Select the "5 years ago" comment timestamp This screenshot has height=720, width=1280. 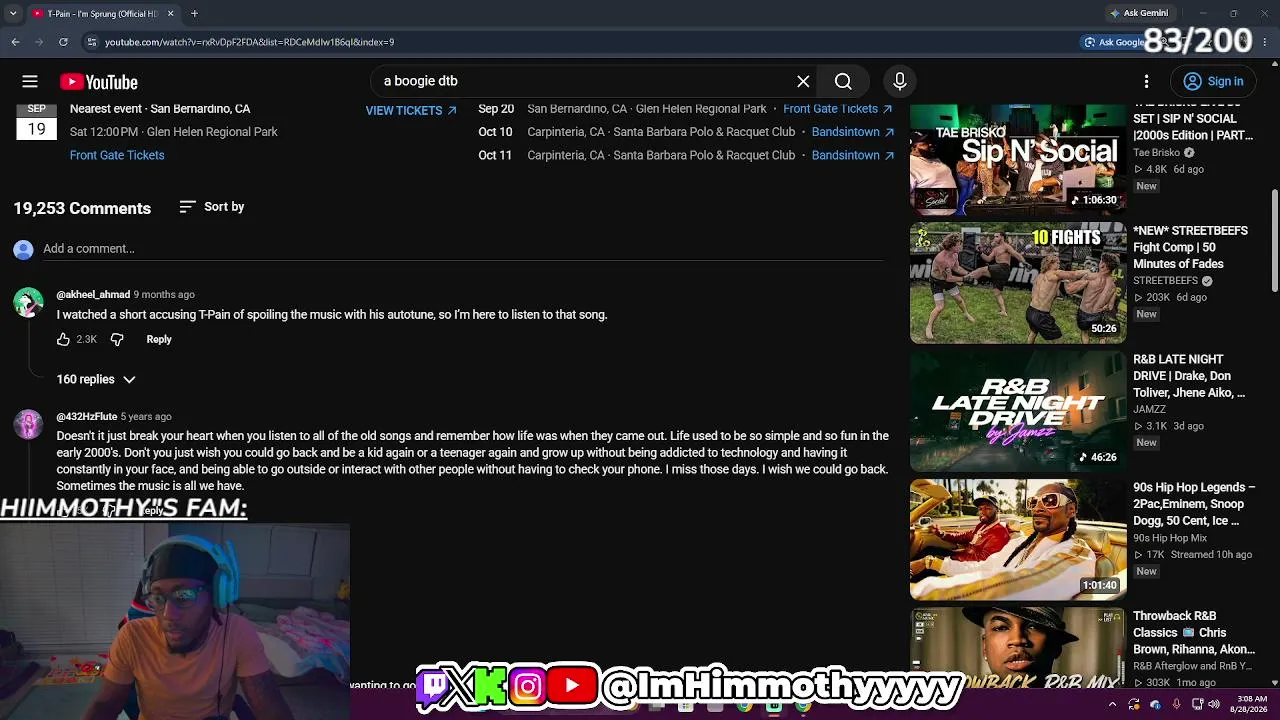tap(146, 416)
